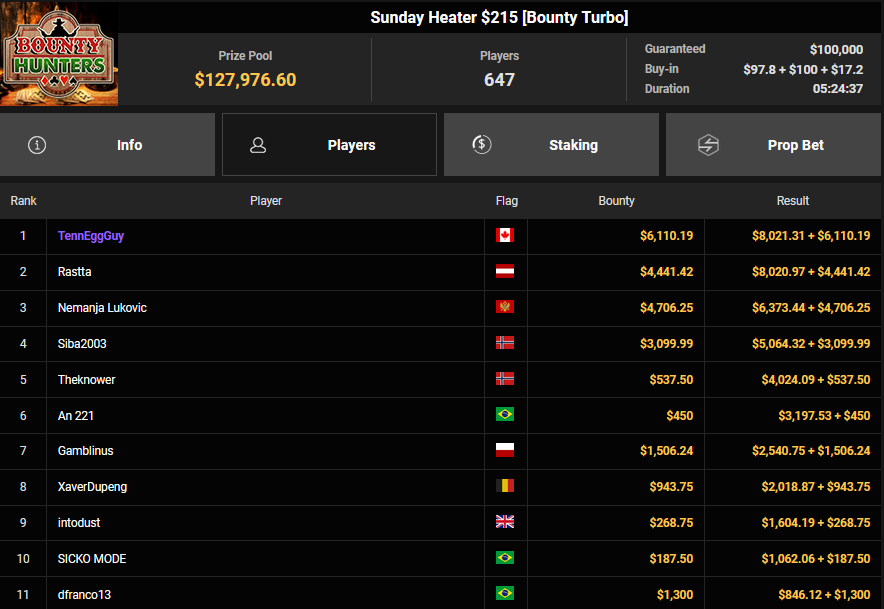Click the Result column header

792,201
